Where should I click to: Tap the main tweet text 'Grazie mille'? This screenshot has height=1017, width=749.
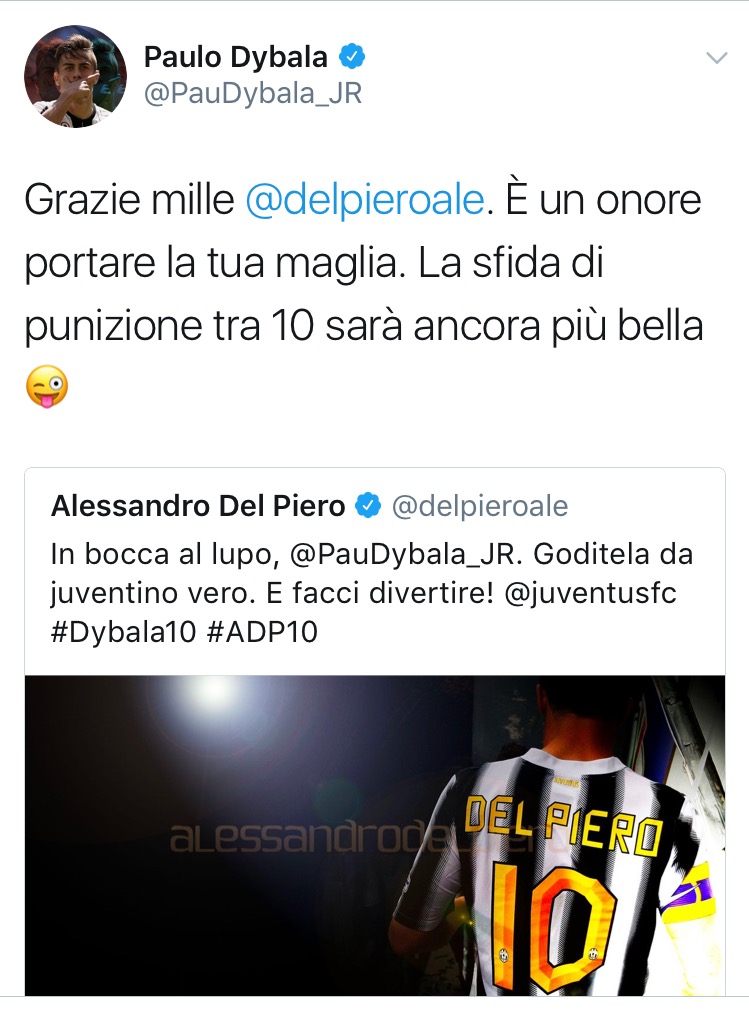129,200
